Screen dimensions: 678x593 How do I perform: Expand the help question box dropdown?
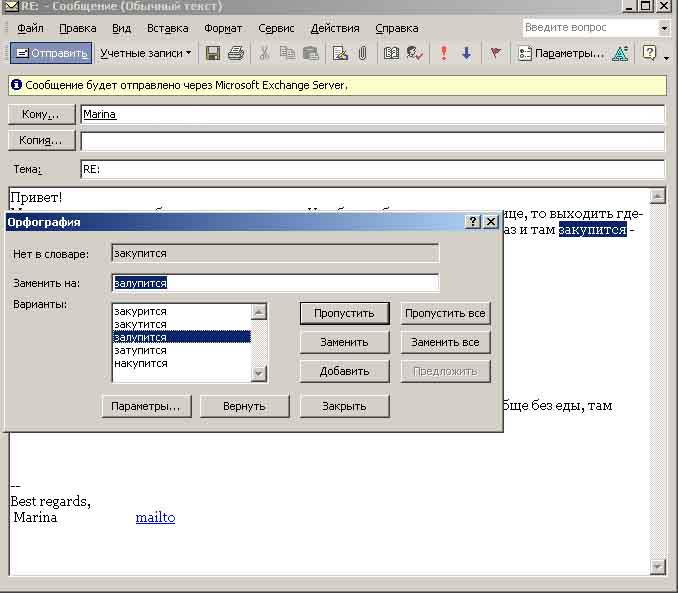664,28
